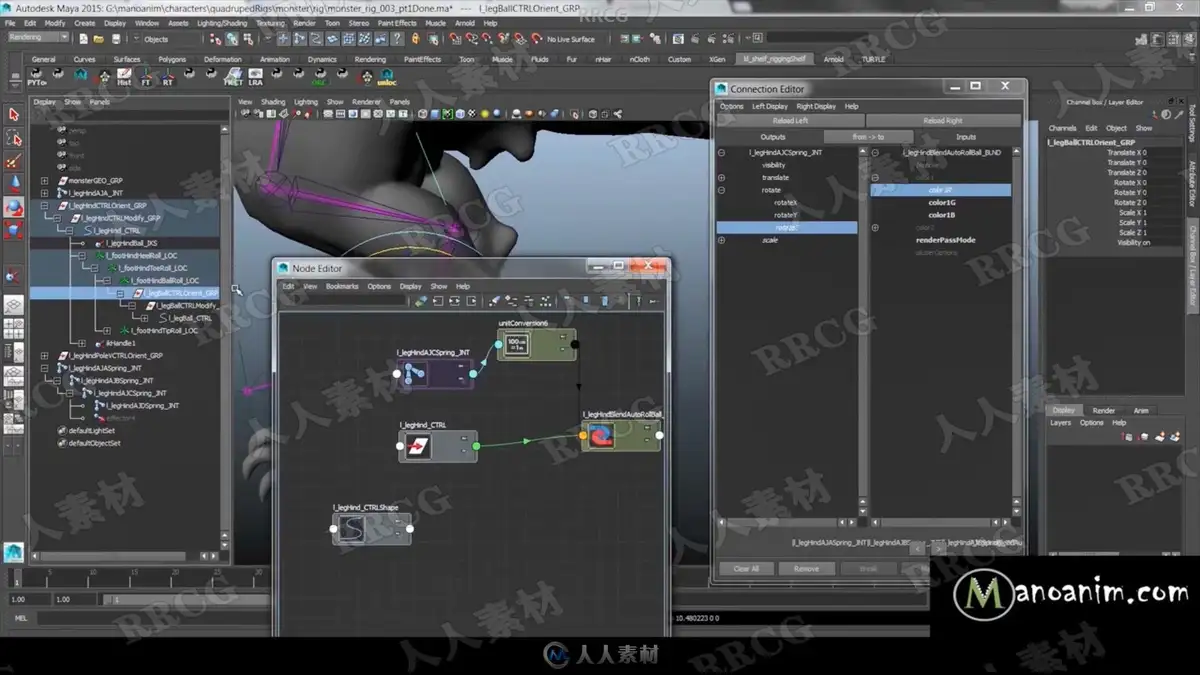The image size is (1200, 675).
Task: Expand translate attribute in Connection Editor outputs
Action: [721, 178]
